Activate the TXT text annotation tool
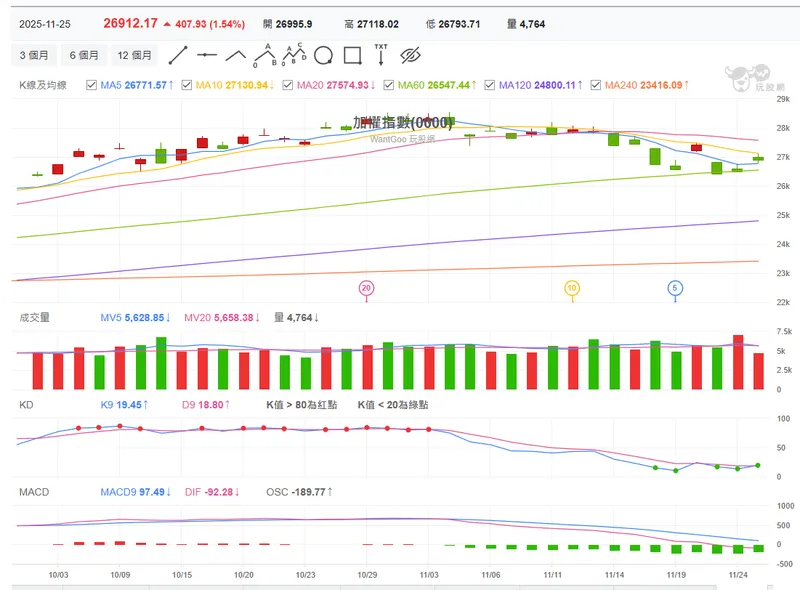This screenshot has height=590, width=800. [381, 55]
